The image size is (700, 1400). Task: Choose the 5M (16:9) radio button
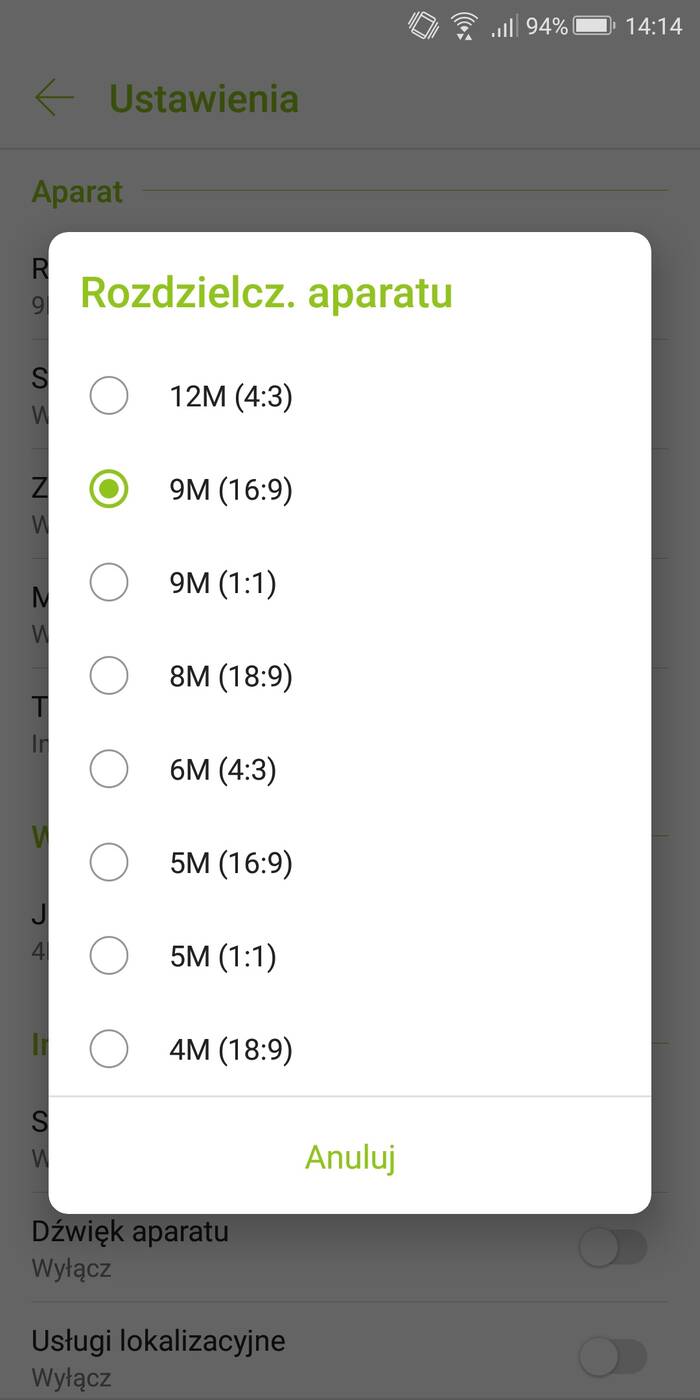pyautogui.click(x=109, y=863)
